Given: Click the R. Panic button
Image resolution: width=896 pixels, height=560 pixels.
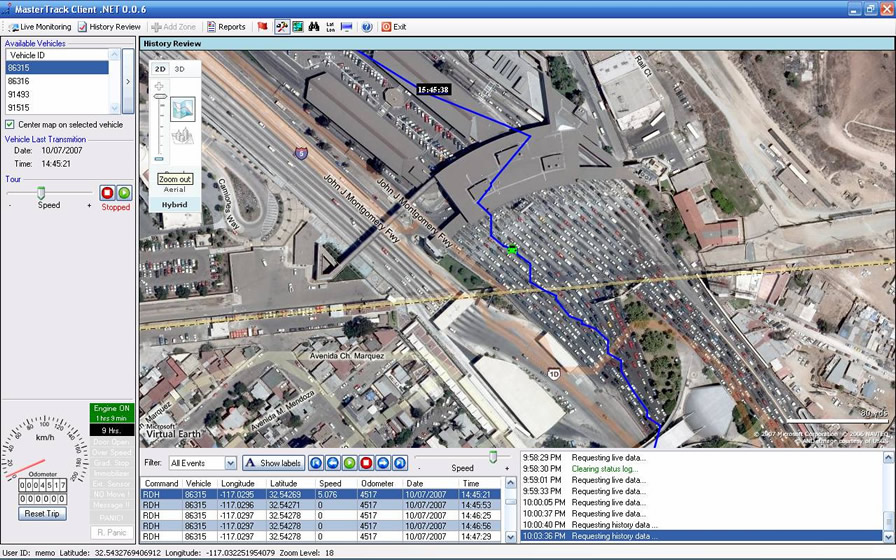Looking at the screenshot, I should [x=111, y=533].
